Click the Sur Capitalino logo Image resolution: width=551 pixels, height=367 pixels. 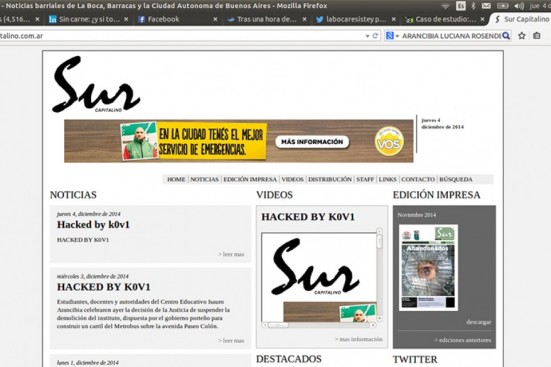pyautogui.click(x=96, y=85)
